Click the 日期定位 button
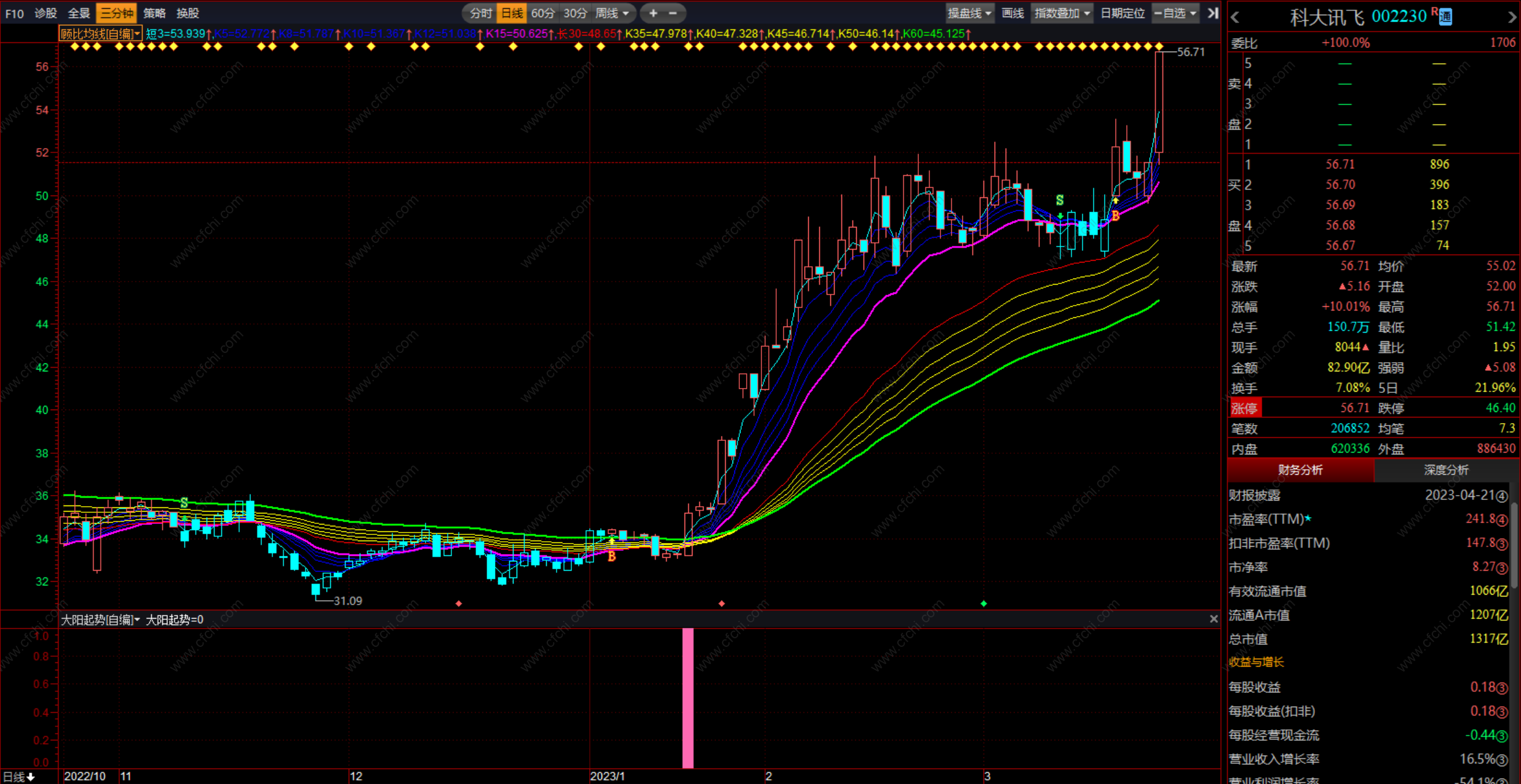Viewport: 1521px width, 784px height. pyautogui.click(x=1122, y=13)
